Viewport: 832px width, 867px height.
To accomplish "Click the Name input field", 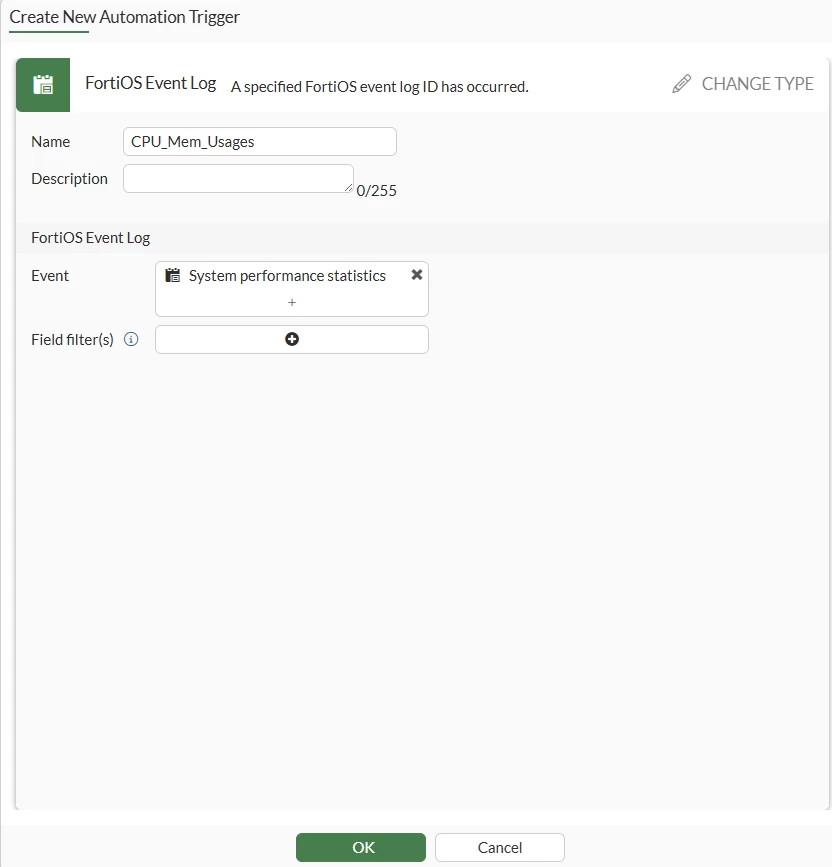I will click(x=259, y=142).
